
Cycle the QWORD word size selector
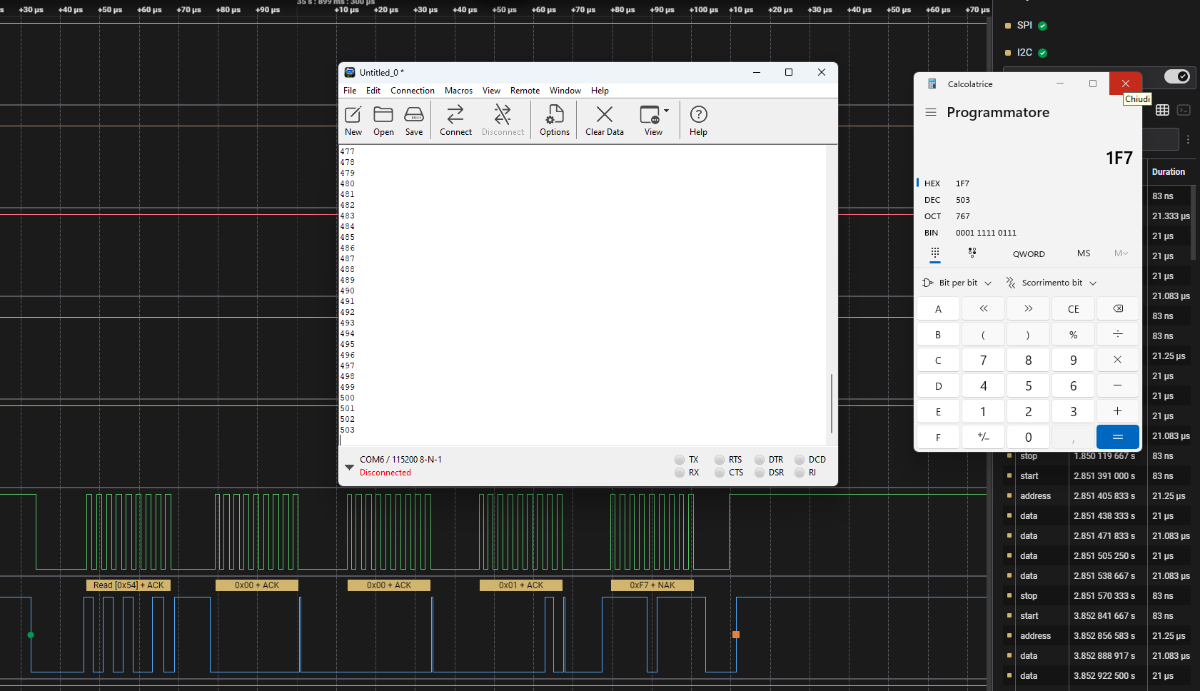pos(1028,254)
